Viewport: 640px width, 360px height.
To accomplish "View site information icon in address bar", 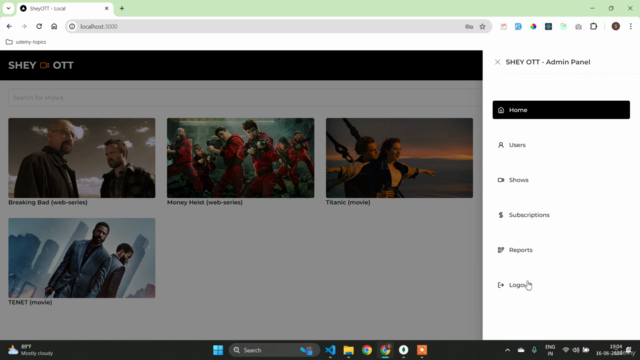I will pyautogui.click(x=72, y=27).
